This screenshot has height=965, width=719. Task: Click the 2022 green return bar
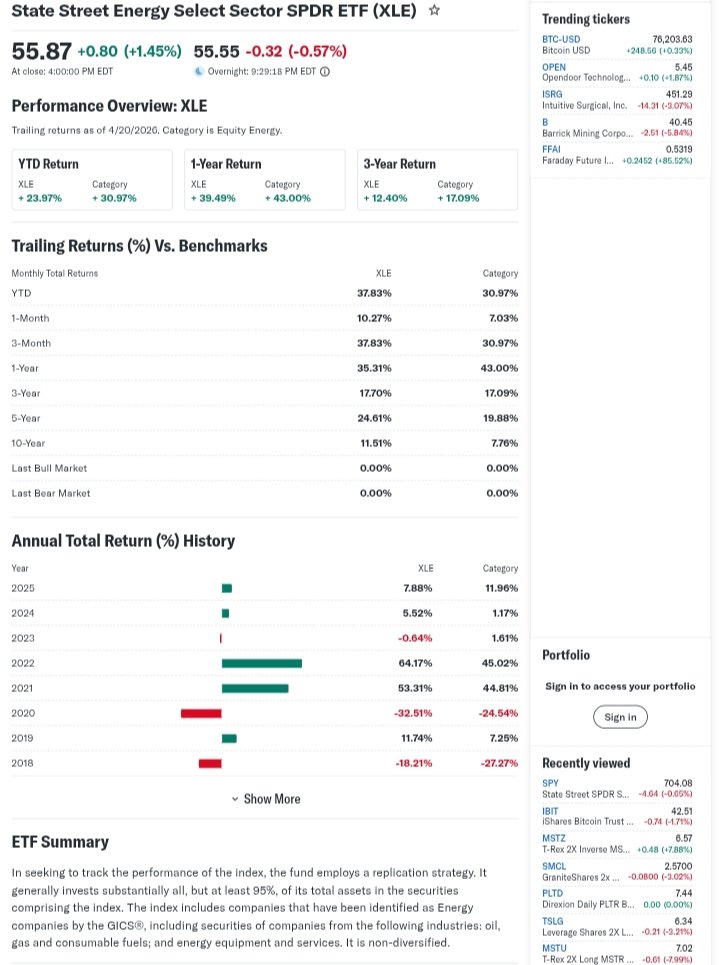261,663
